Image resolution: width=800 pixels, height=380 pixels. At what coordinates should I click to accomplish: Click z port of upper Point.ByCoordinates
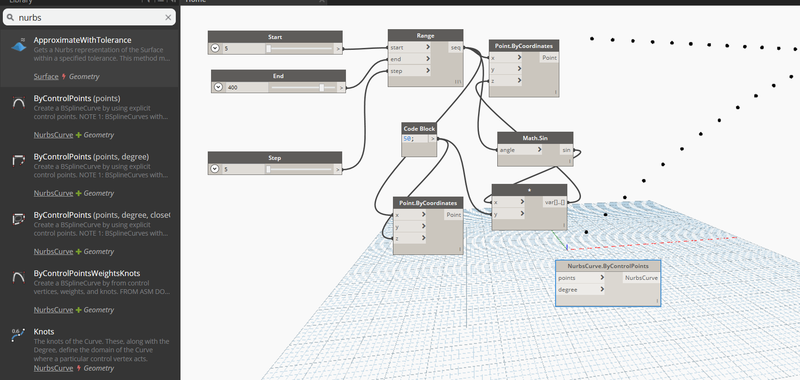[506, 81]
